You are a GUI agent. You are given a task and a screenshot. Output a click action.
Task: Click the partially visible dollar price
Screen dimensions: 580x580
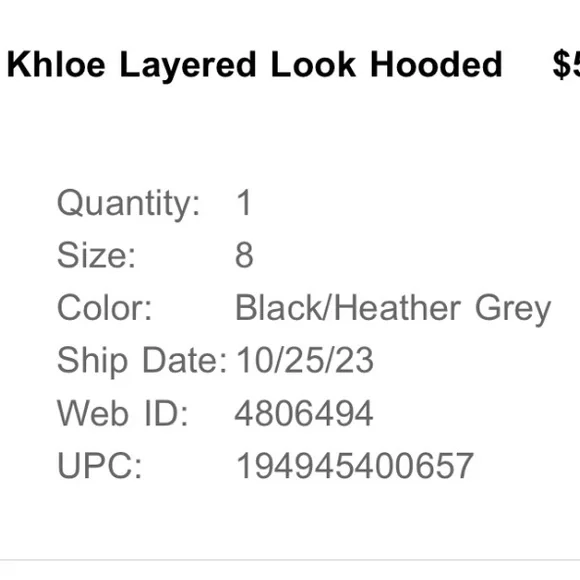coord(566,65)
